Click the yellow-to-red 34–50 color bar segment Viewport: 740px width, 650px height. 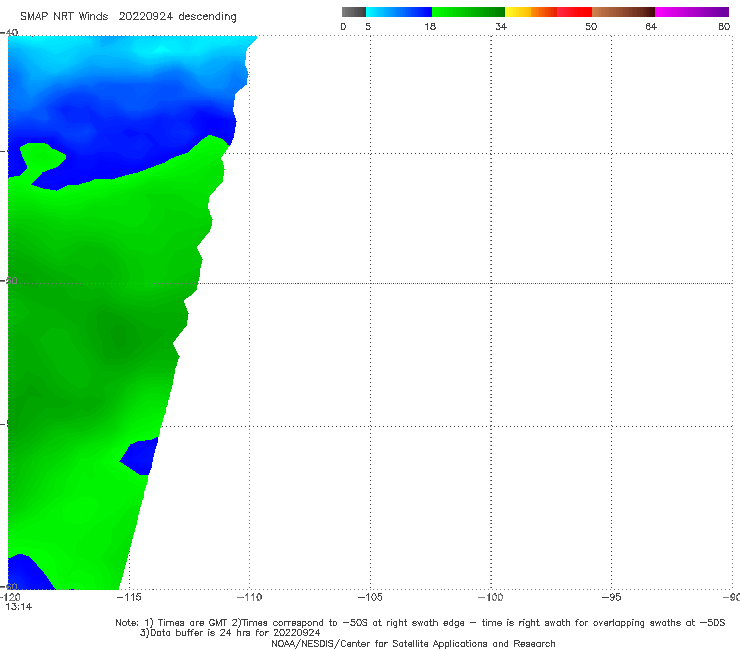548,12
